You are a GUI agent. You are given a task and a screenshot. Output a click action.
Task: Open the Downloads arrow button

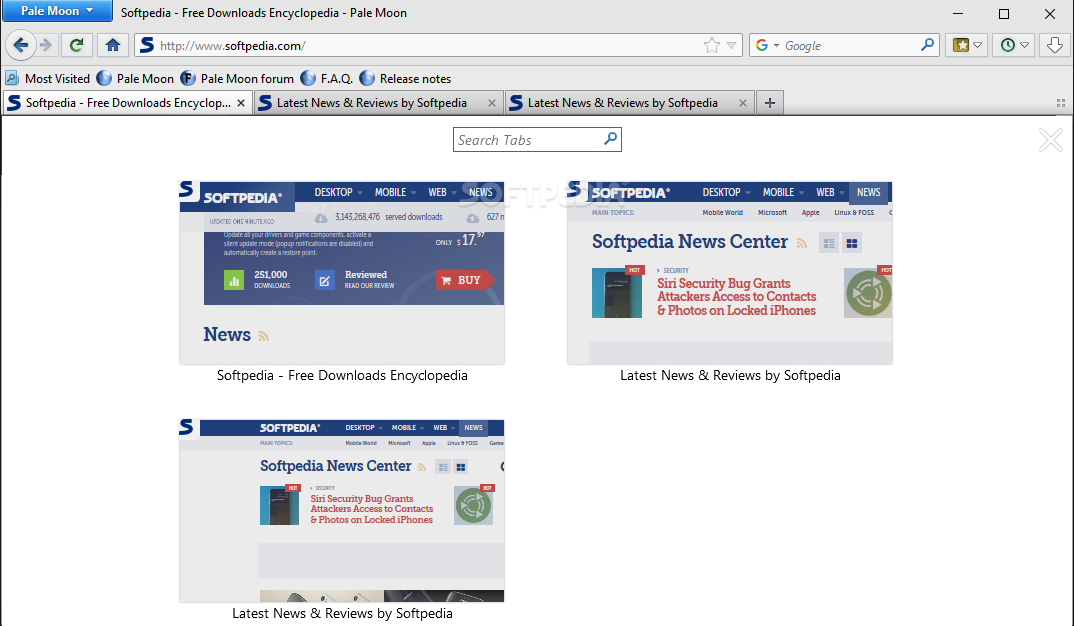(x=1055, y=46)
